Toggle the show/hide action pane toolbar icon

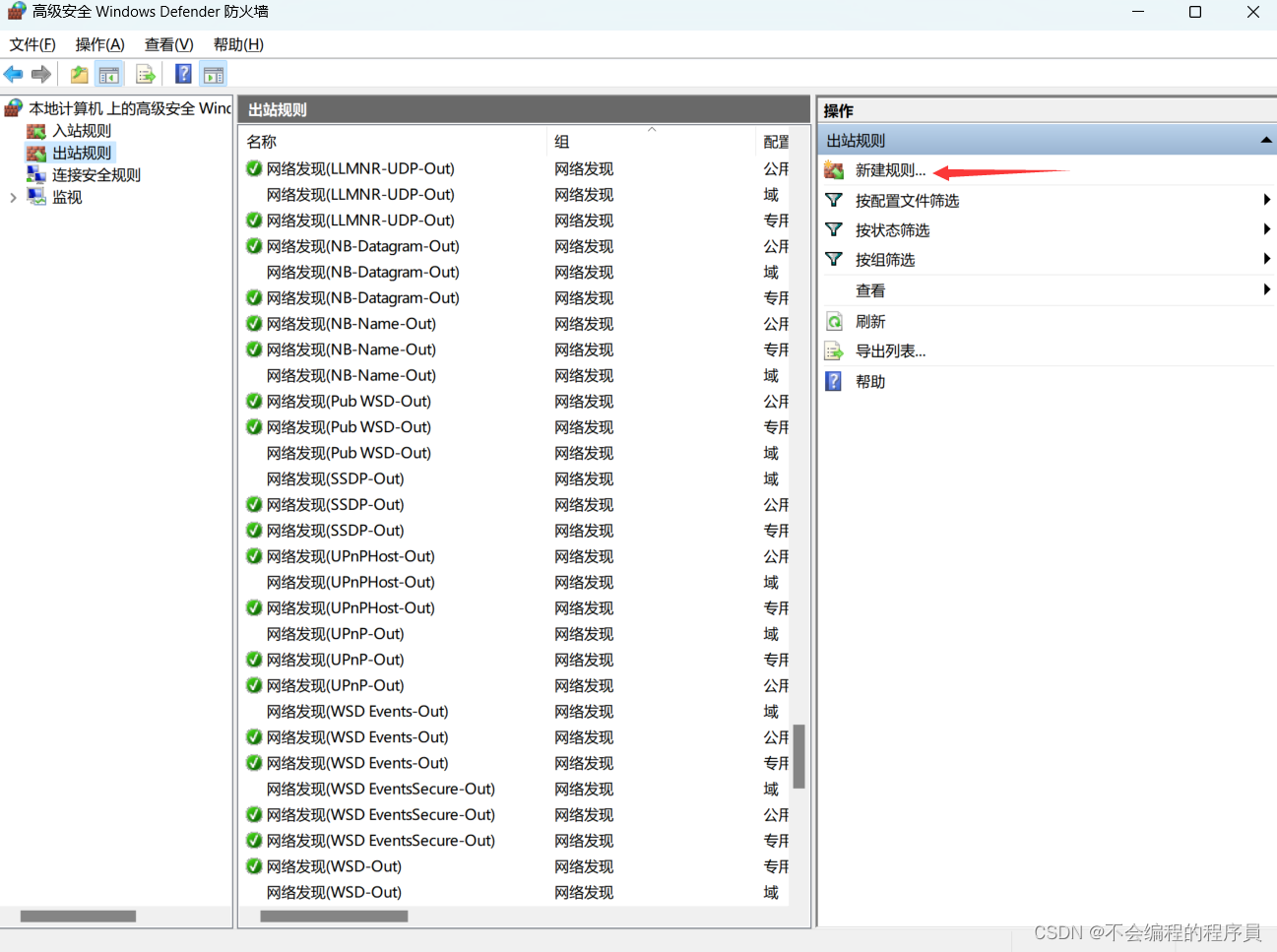pos(214,74)
